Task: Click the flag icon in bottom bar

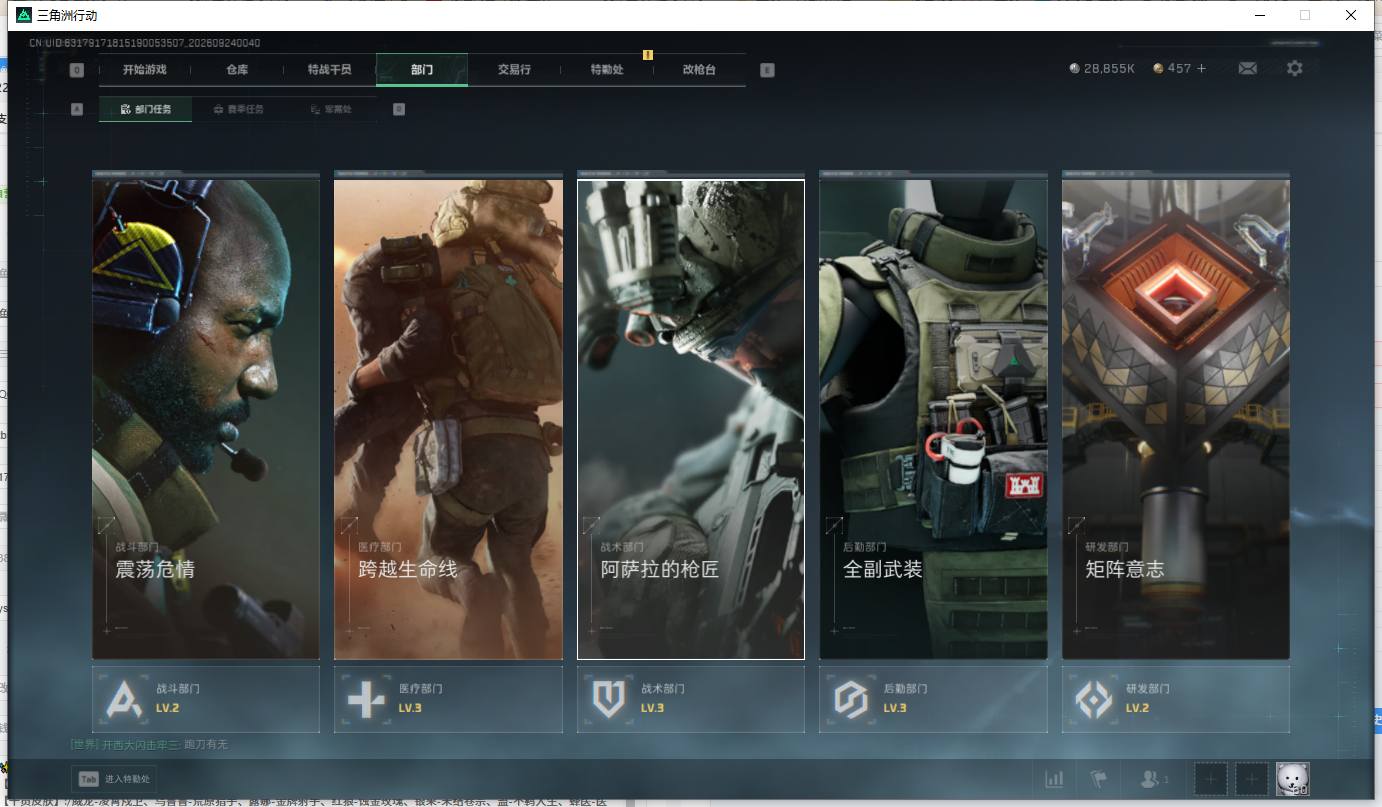Action: pyautogui.click(x=1098, y=779)
